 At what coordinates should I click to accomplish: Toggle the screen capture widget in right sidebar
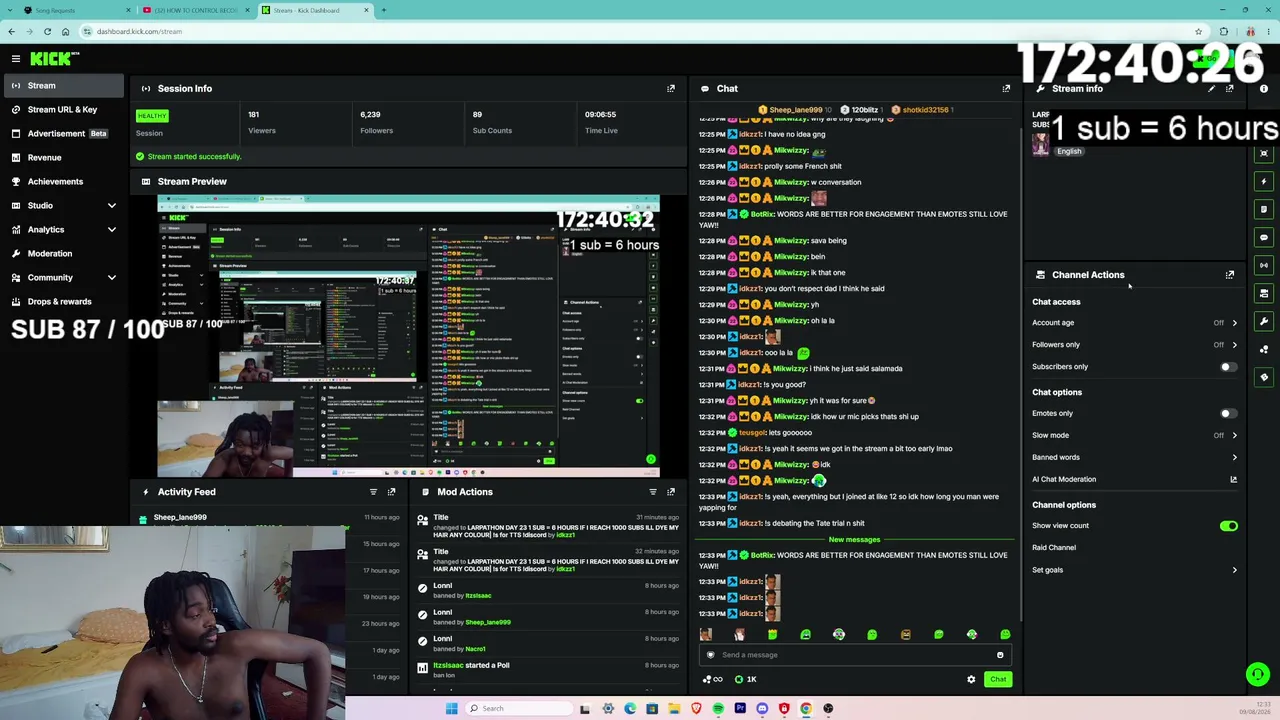click(1264, 153)
